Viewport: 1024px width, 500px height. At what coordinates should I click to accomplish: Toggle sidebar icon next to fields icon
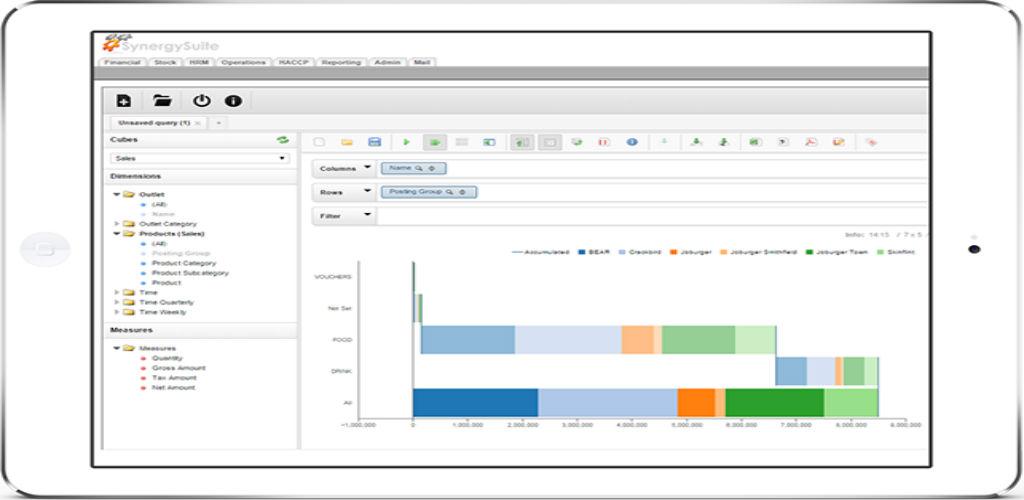pos(489,142)
